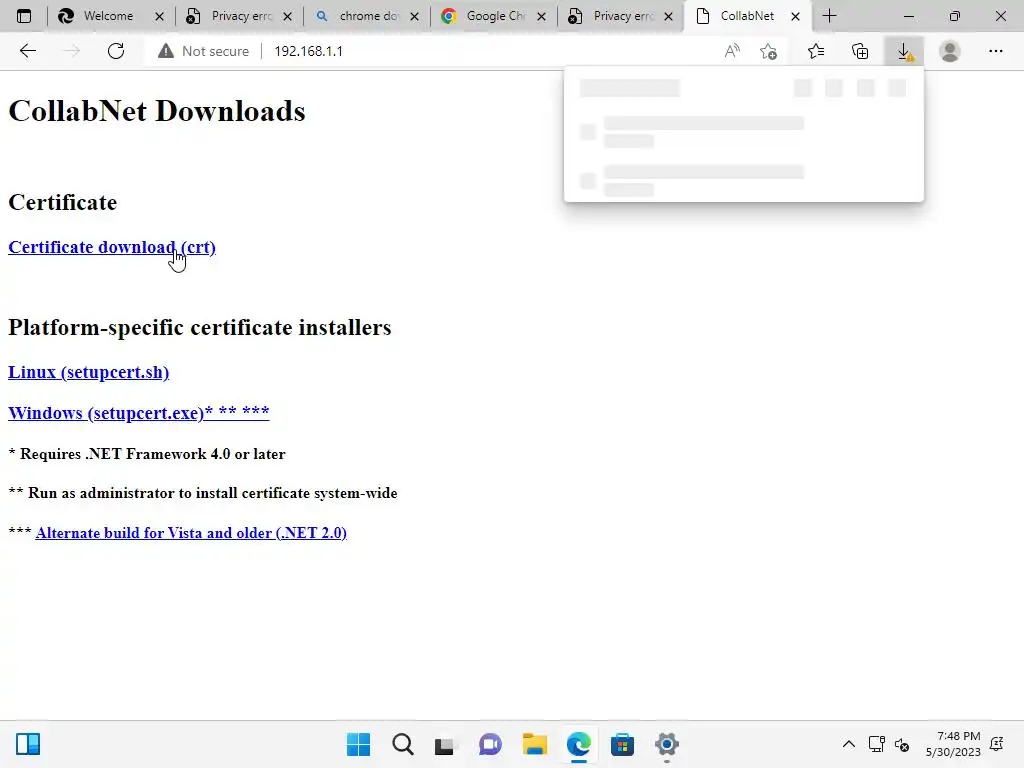The image size is (1024, 768).
Task: Open the Favorites list icon
Action: click(816, 51)
